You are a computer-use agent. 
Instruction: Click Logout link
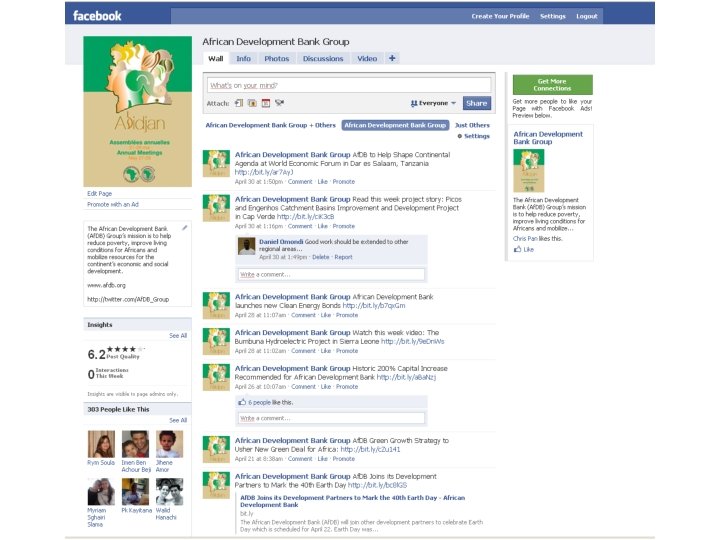(x=586, y=16)
